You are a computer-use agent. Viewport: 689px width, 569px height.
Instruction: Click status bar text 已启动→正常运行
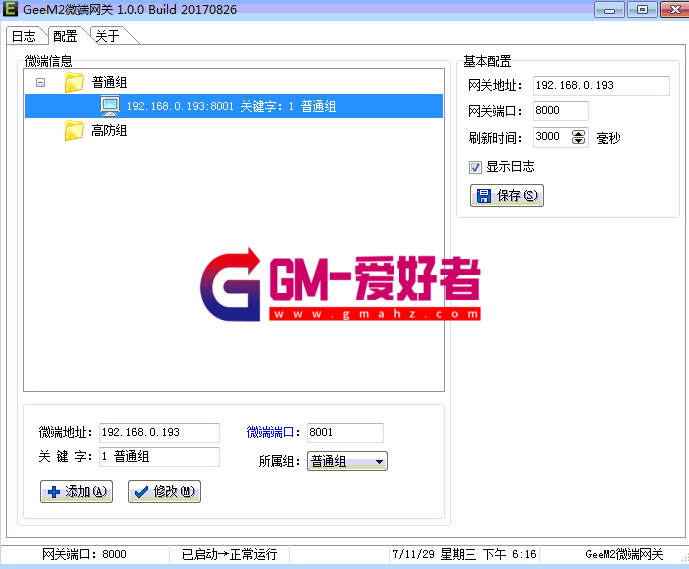click(229, 555)
